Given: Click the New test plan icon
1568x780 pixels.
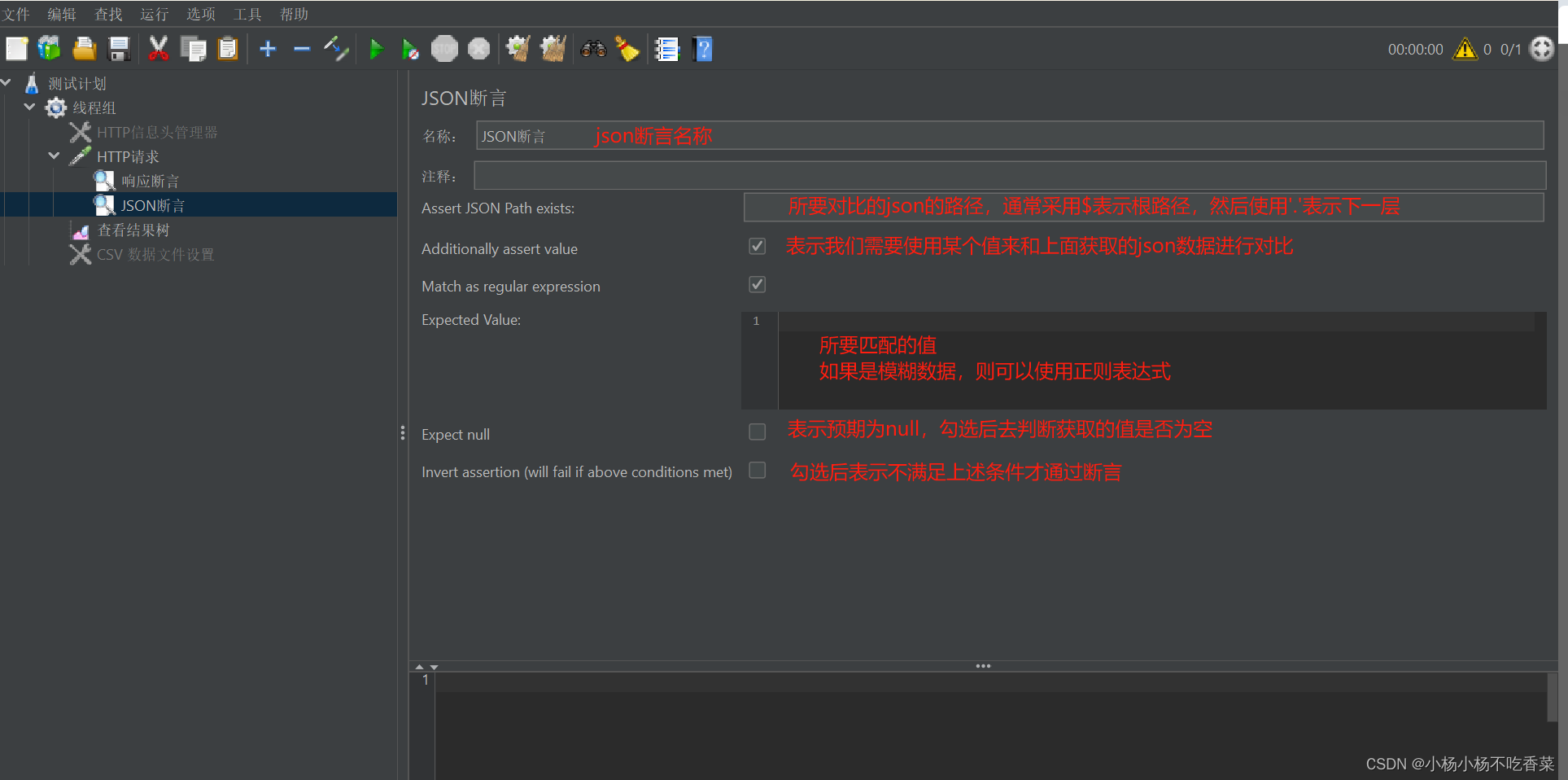Looking at the screenshot, I should point(17,49).
